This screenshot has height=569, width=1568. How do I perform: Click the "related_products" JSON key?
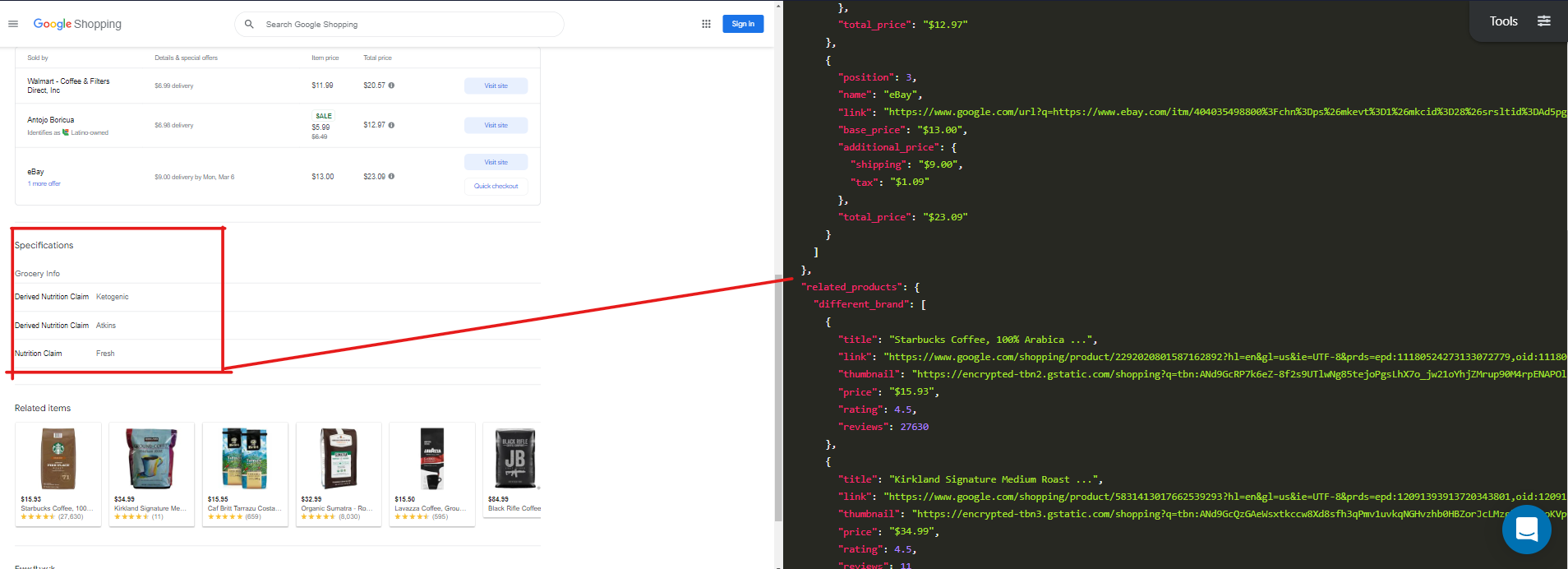pyautogui.click(x=851, y=287)
